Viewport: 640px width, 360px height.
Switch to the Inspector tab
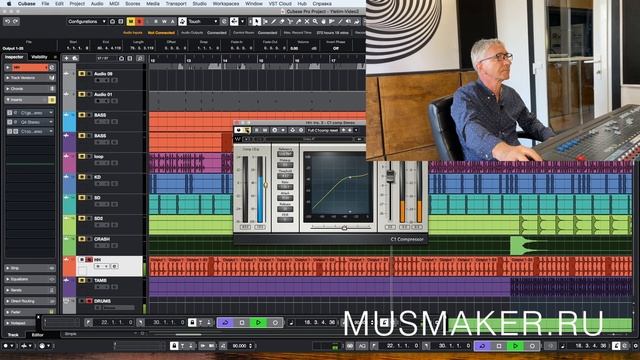pos(14,57)
